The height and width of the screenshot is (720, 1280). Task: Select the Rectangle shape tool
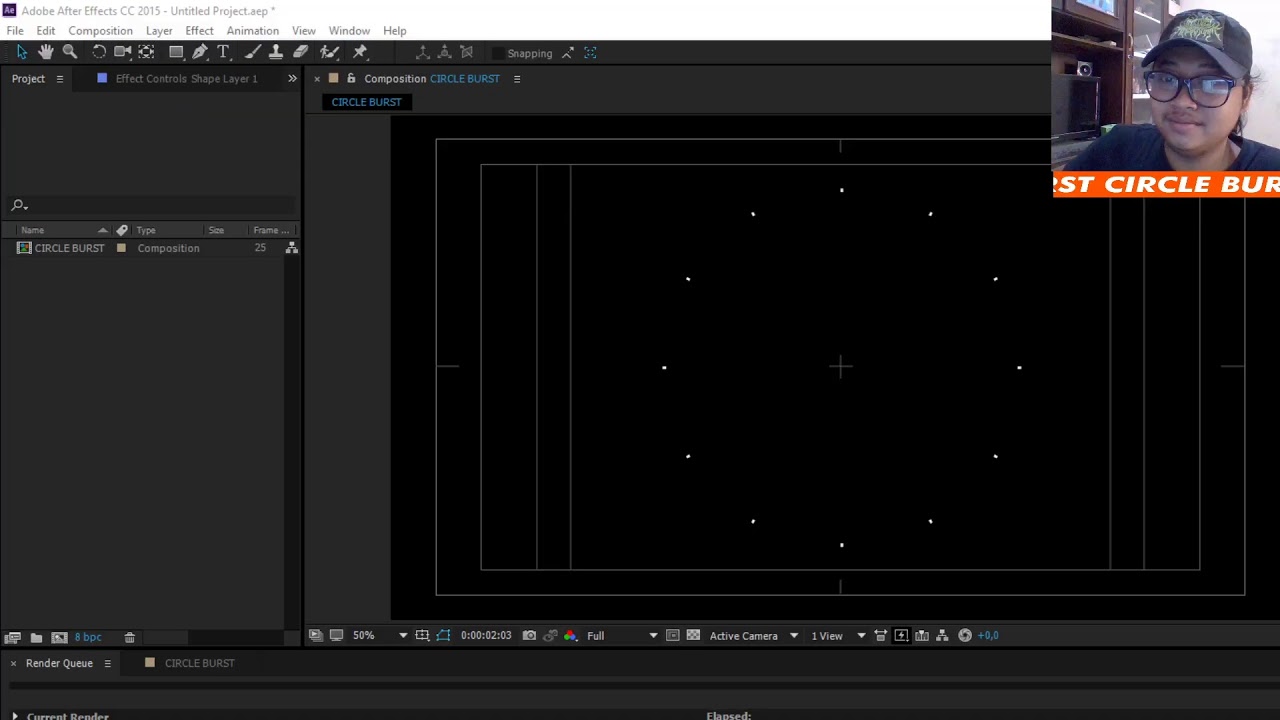(176, 52)
